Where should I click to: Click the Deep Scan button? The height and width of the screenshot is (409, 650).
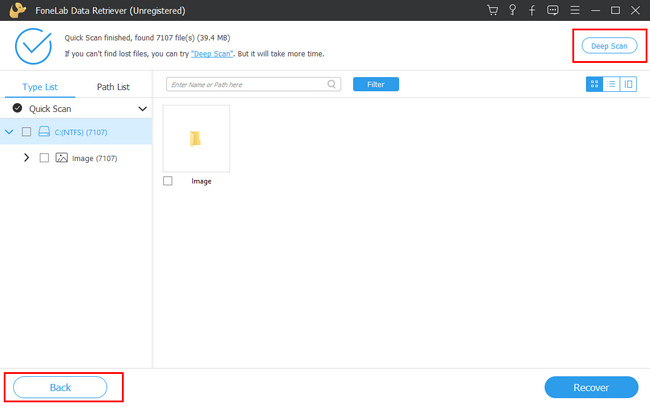[609, 46]
